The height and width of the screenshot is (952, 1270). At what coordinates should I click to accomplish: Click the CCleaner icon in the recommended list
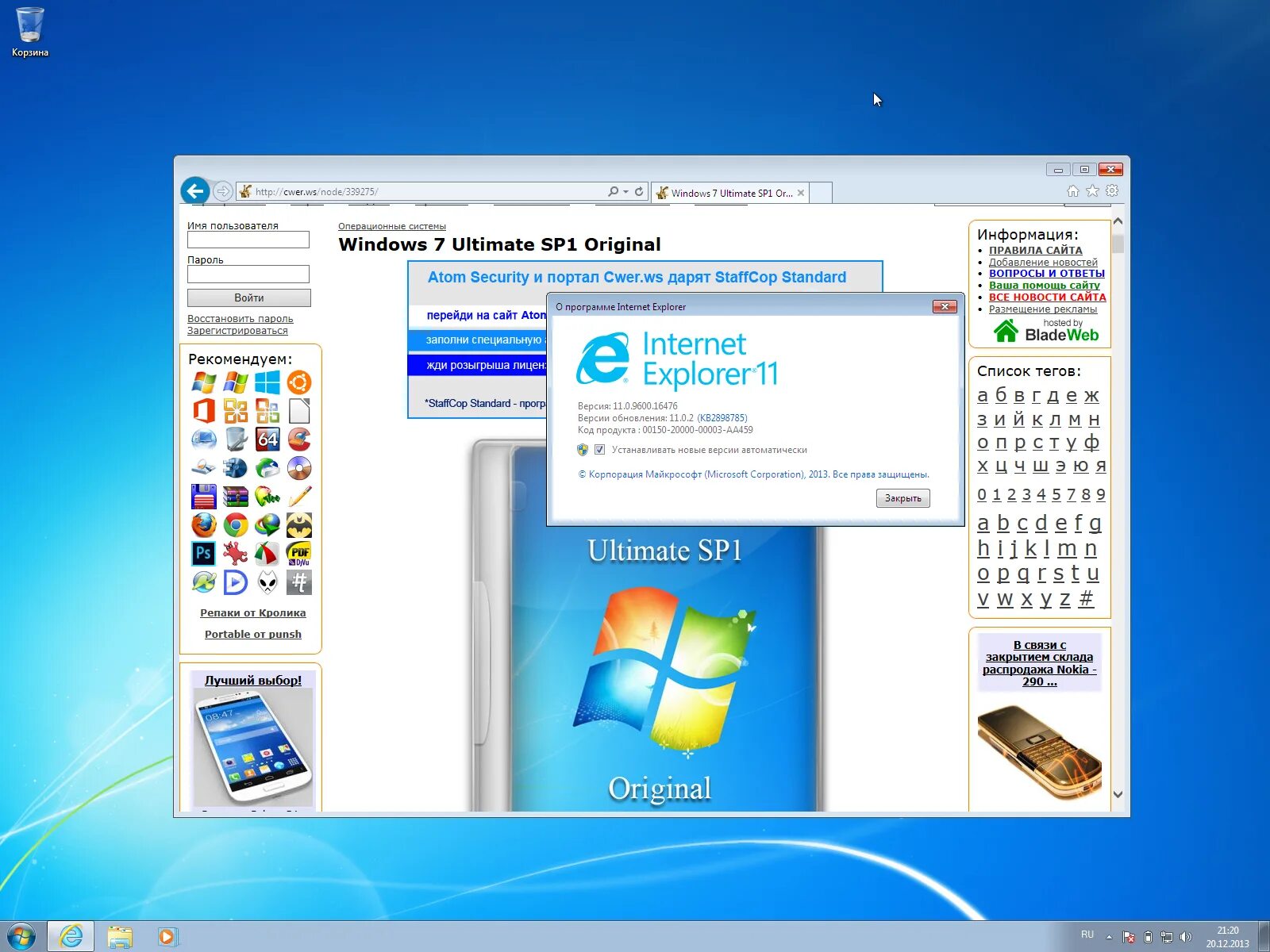click(298, 440)
